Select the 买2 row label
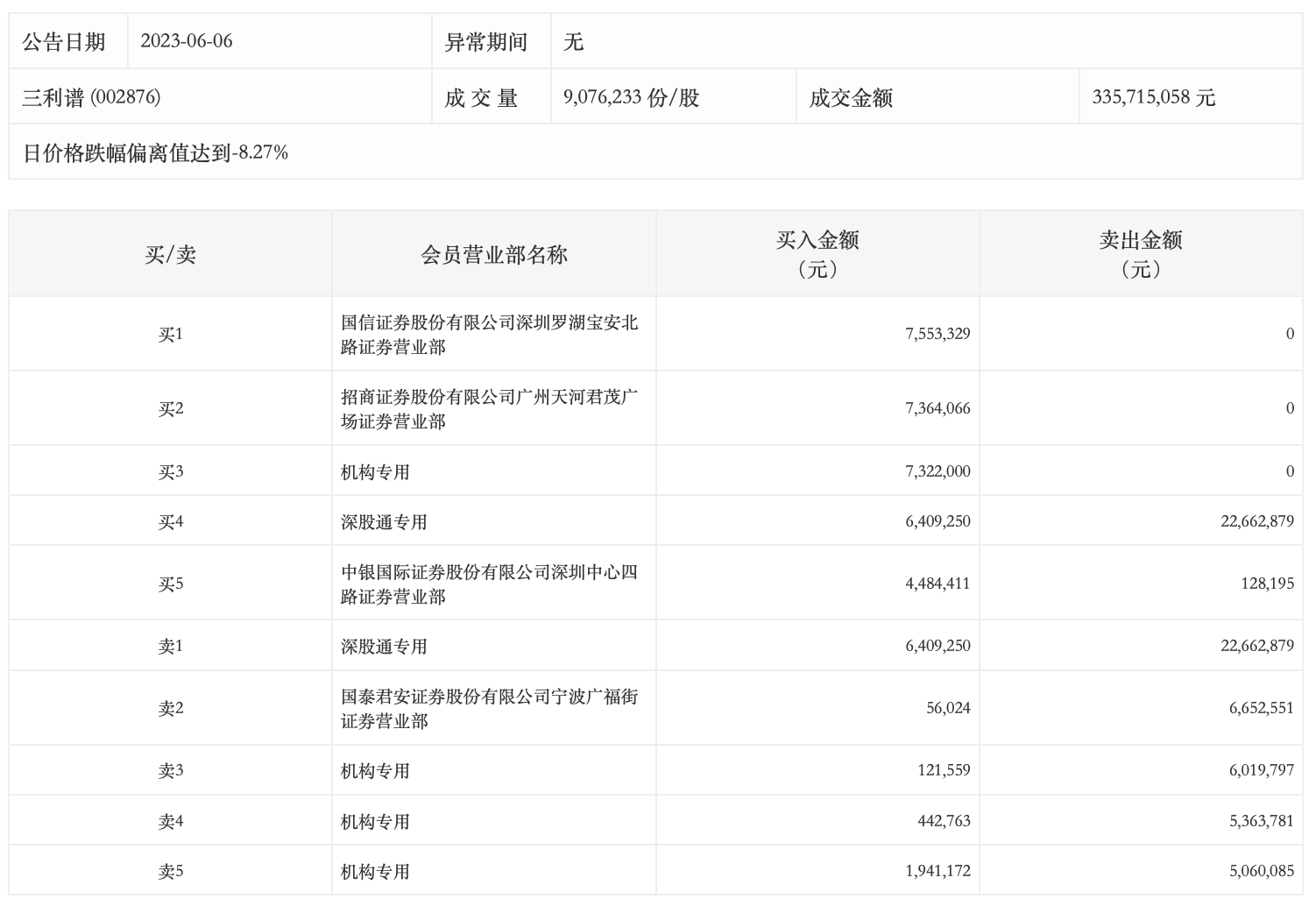Screen dimensions: 1316x906 point(170,408)
